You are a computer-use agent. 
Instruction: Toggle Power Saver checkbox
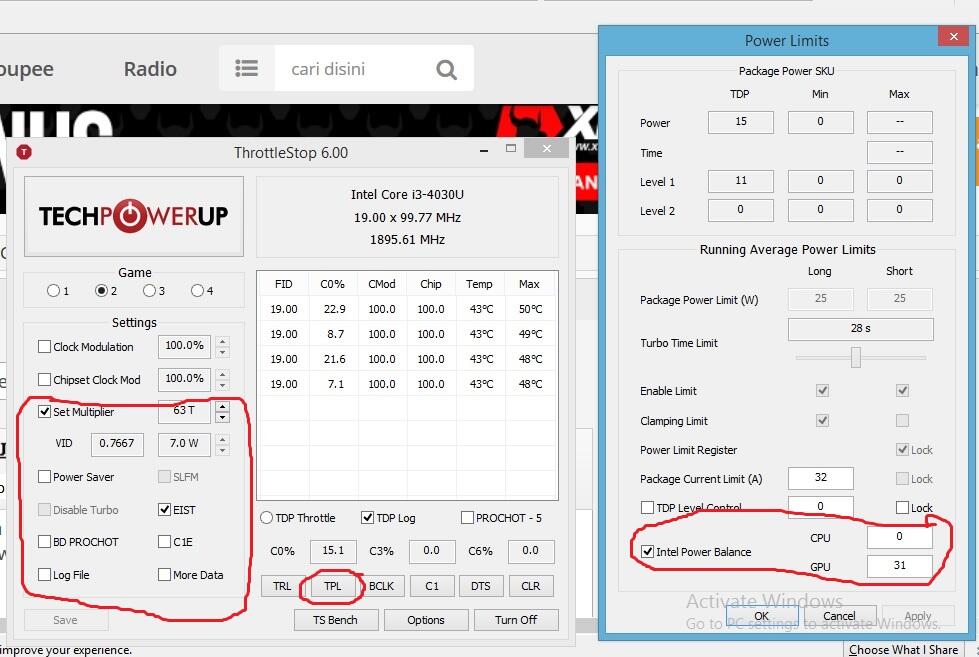point(44,477)
